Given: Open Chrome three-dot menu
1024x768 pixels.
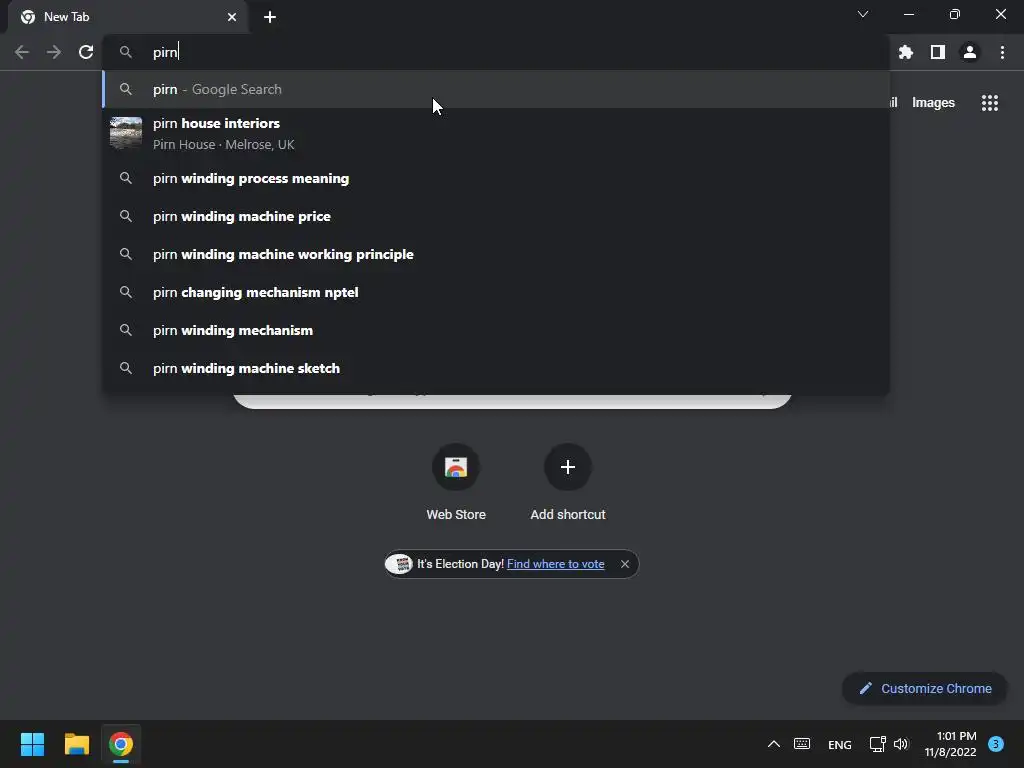Looking at the screenshot, I should 1002,52.
